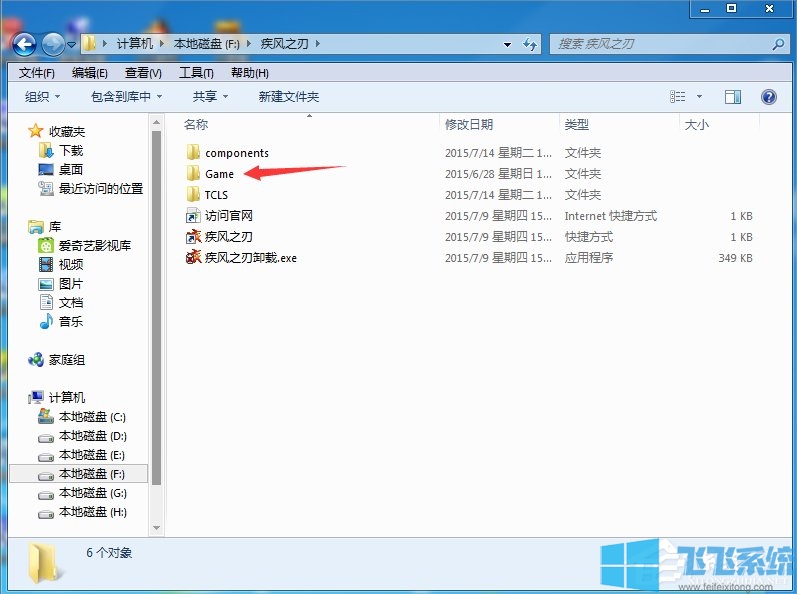Open the help question mark icon
797x594 pixels.
click(769, 97)
